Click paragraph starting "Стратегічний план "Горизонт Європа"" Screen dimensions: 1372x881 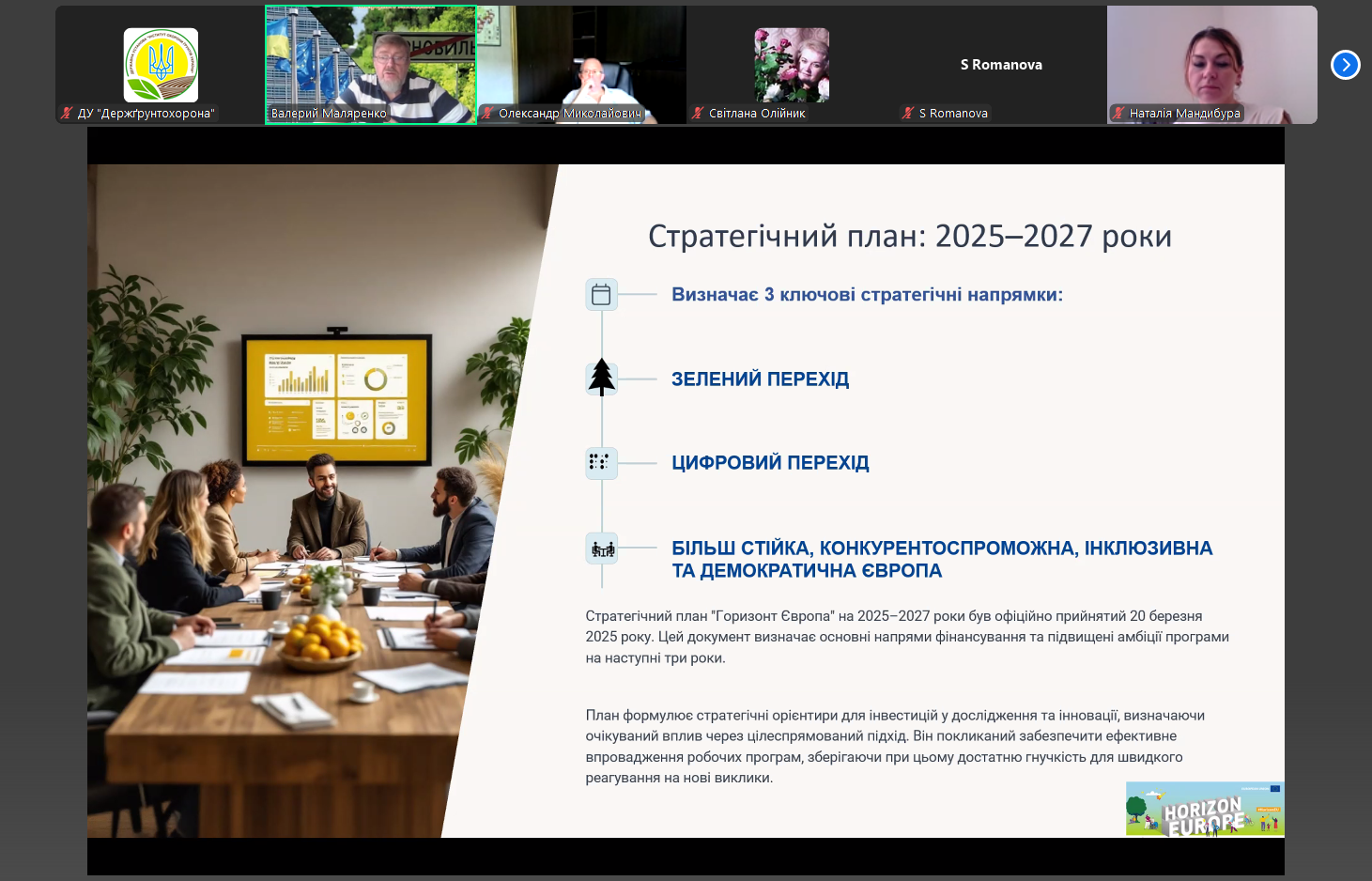907,637
